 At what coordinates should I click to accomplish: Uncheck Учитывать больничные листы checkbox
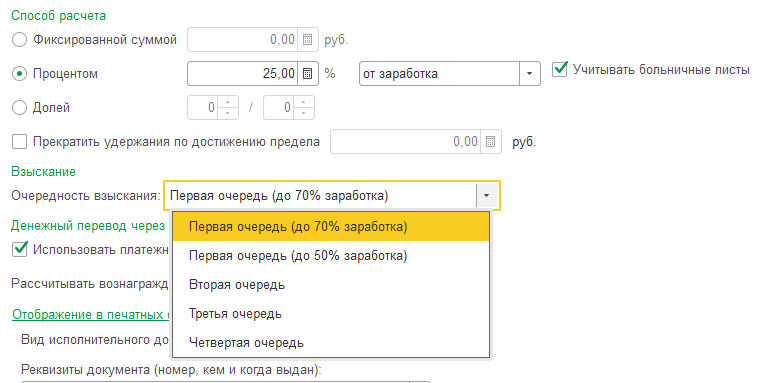560,69
